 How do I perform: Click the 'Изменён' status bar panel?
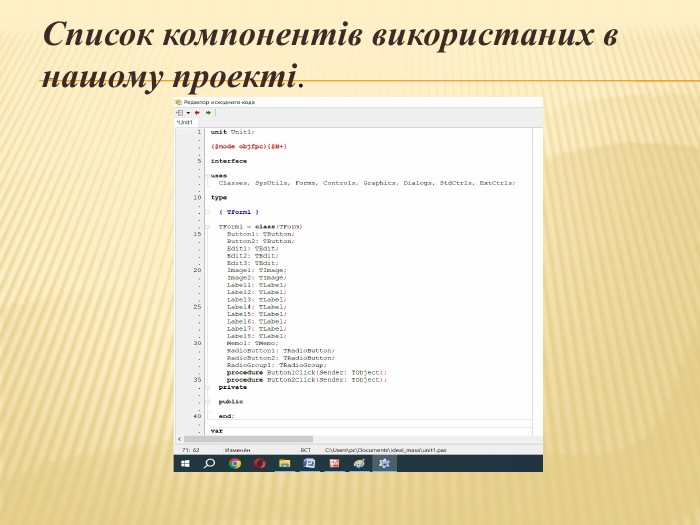[238, 450]
